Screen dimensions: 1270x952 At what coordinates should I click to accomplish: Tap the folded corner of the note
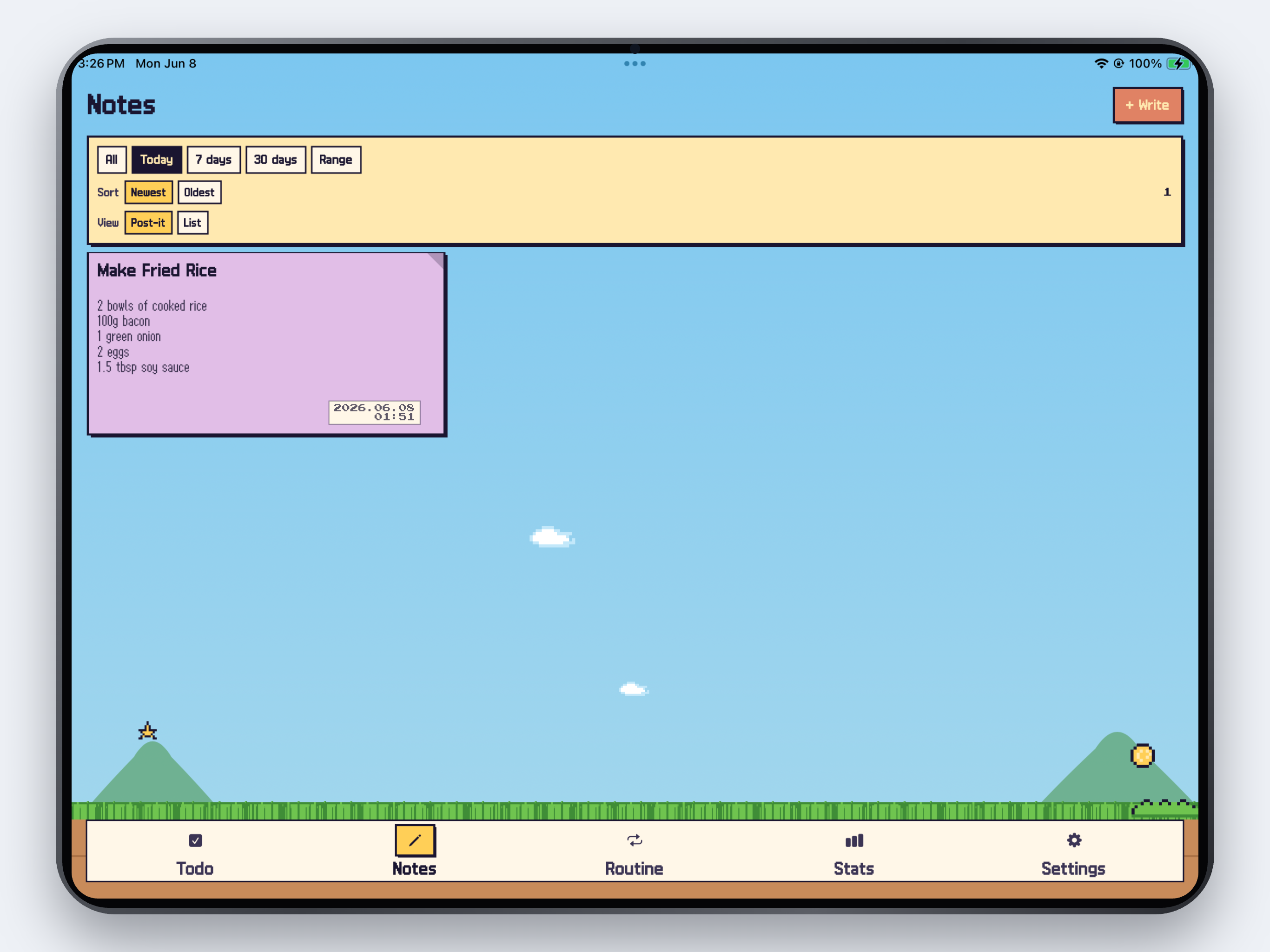click(x=436, y=261)
